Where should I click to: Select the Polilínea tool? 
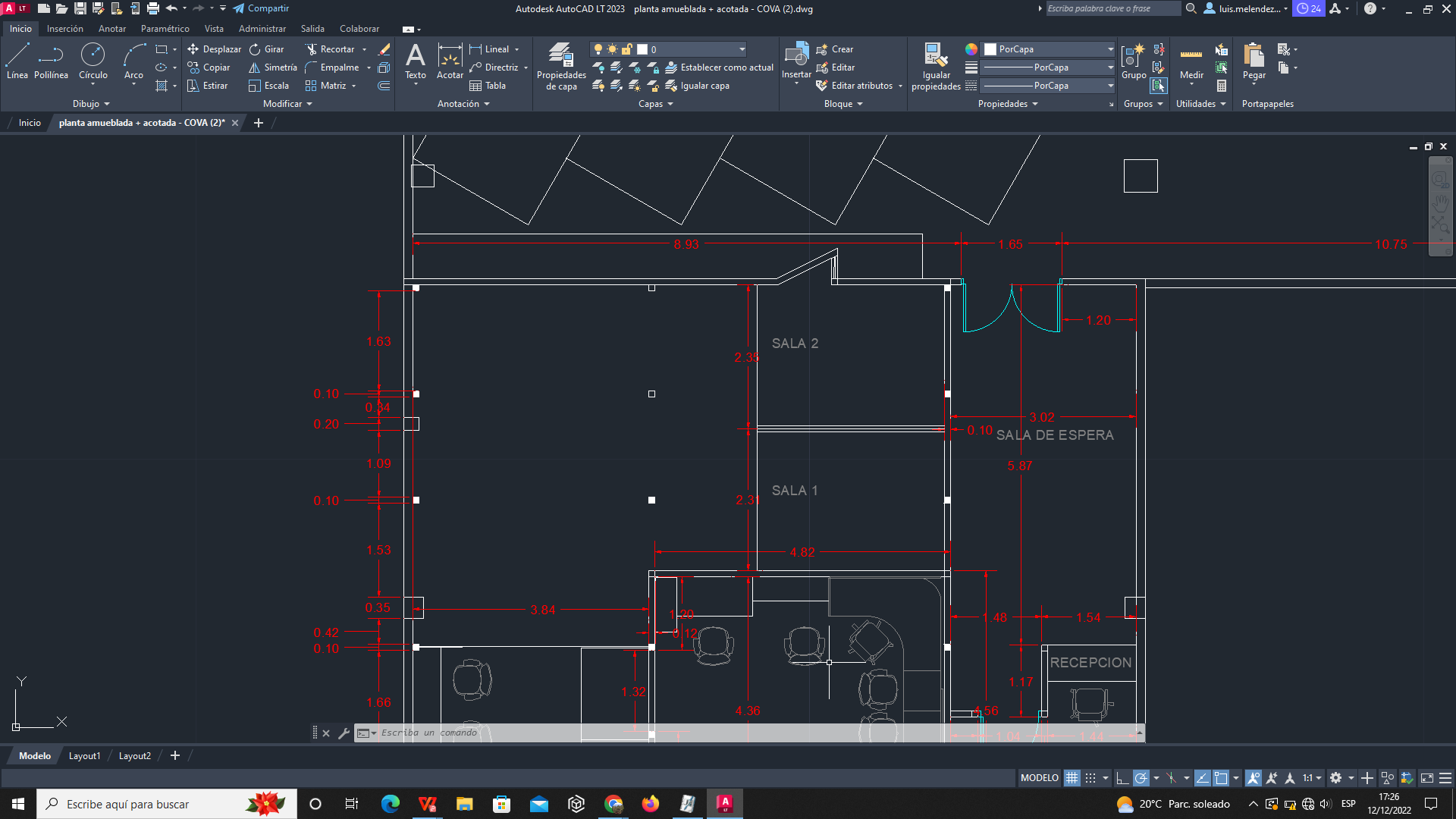(51, 61)
